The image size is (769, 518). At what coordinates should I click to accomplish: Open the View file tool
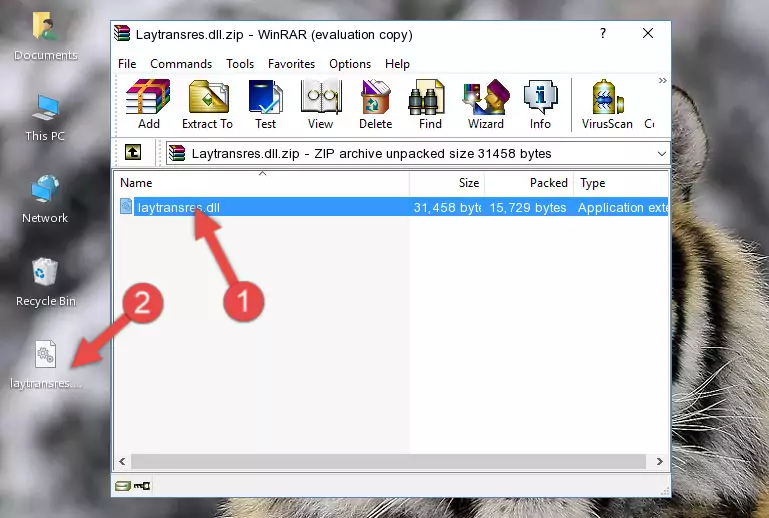click(x=321, y=104)
